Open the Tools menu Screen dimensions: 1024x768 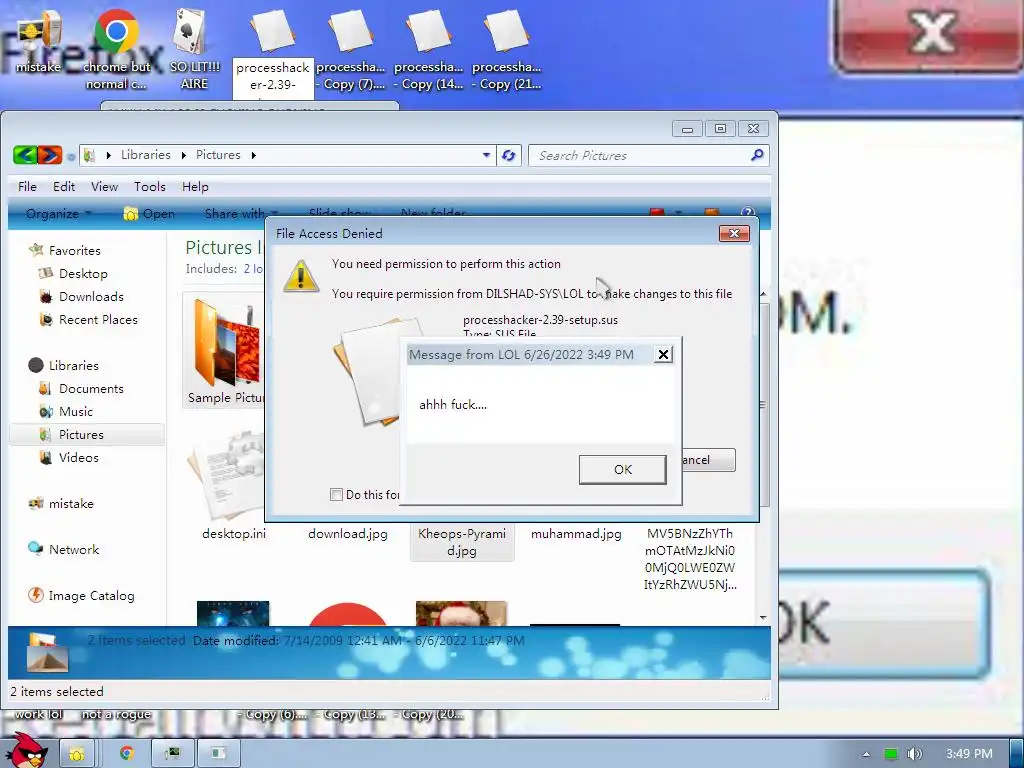click(150, 187)
